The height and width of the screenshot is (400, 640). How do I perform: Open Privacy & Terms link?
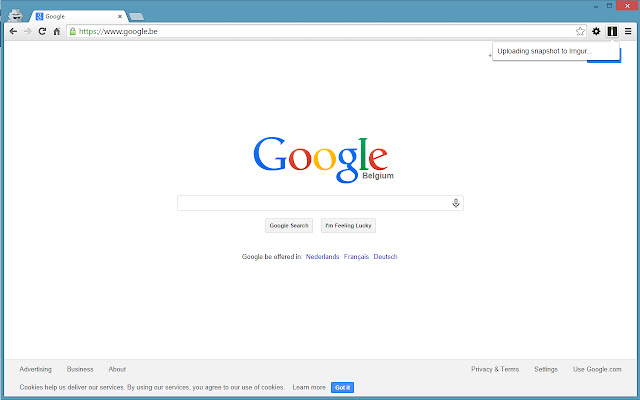[x=495, y=369]
